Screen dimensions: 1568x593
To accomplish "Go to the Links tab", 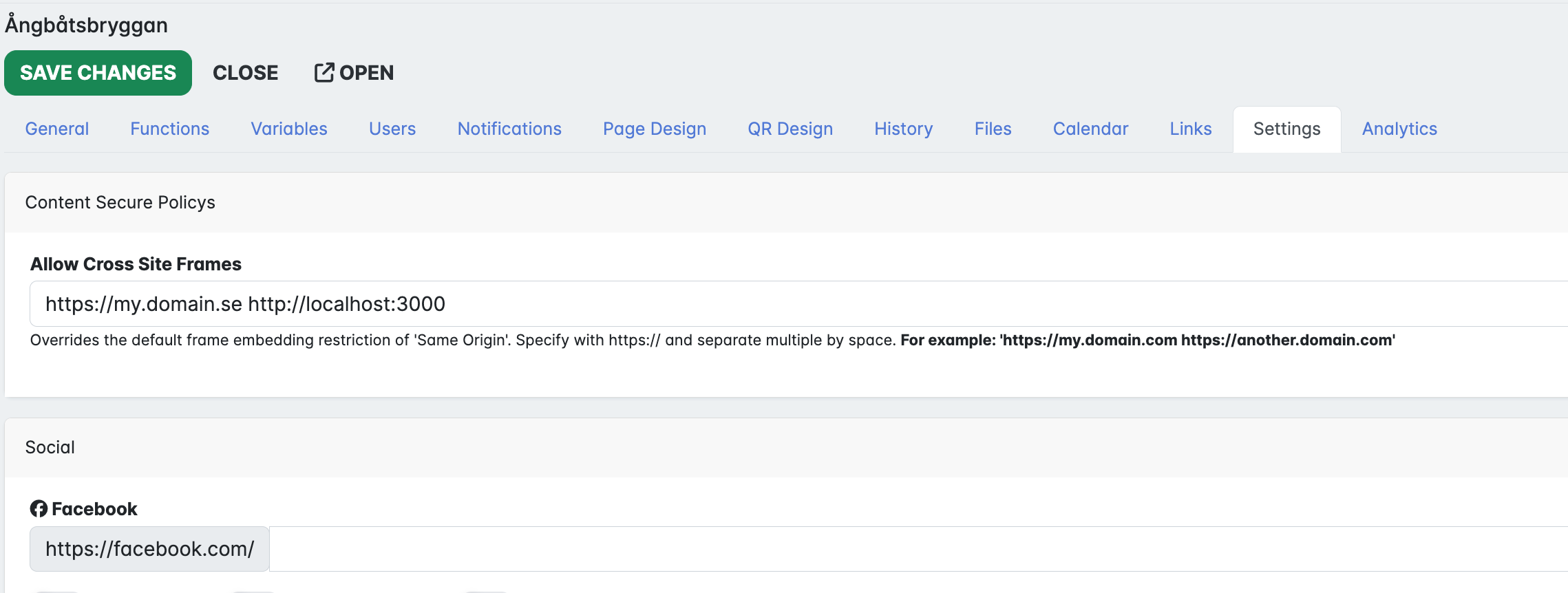I will tap(1191, 129).
